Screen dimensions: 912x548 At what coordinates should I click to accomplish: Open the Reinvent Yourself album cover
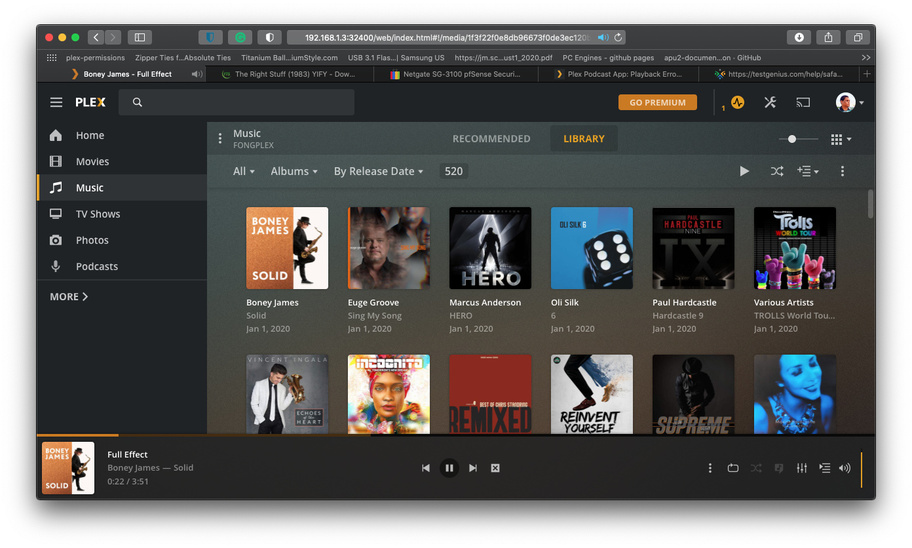click(592, 394)
